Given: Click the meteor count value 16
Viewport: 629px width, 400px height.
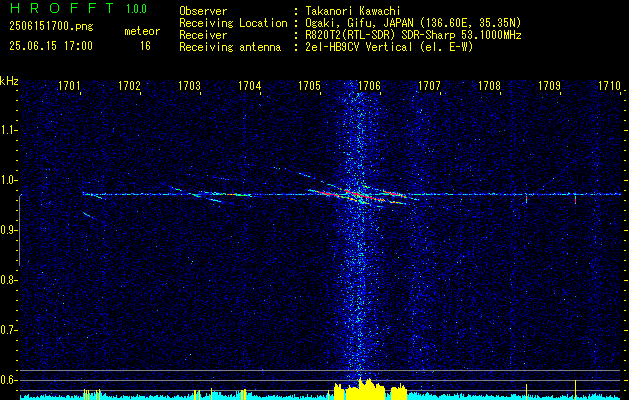Looking at the screenshot, I should coord(145,46).
